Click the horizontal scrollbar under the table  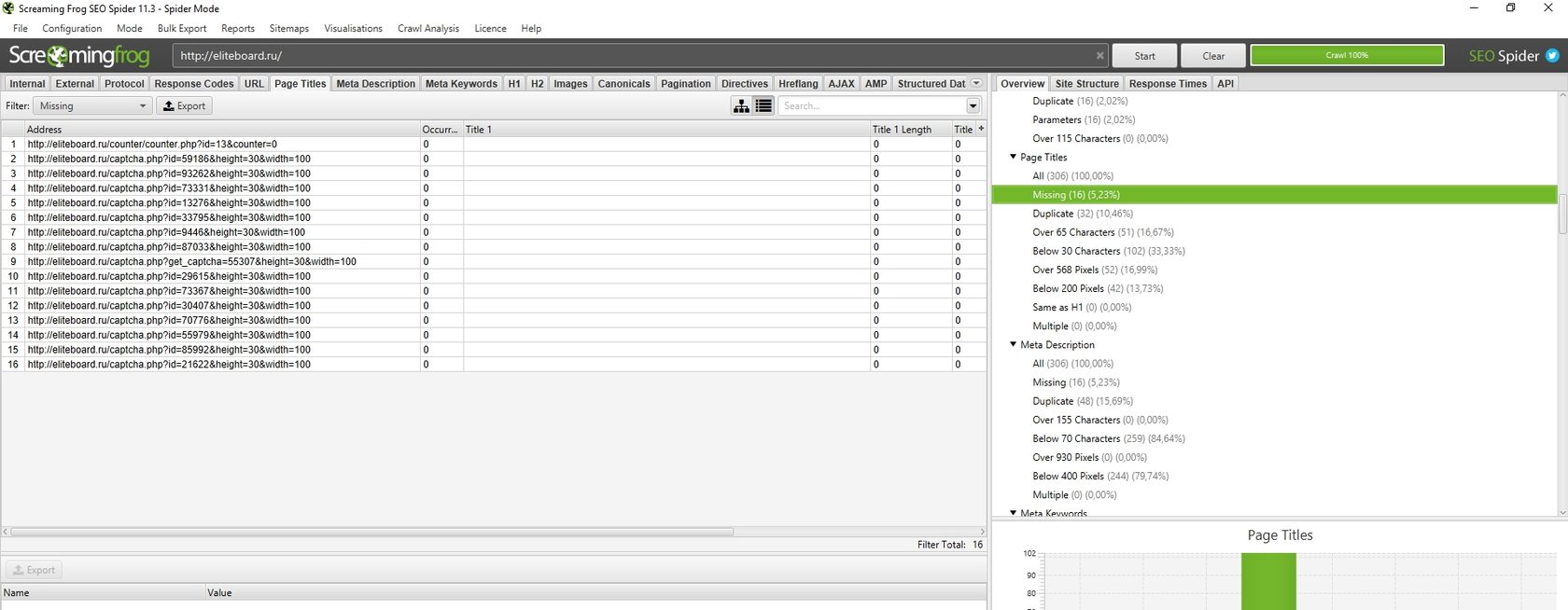click(x=371, y=532)
